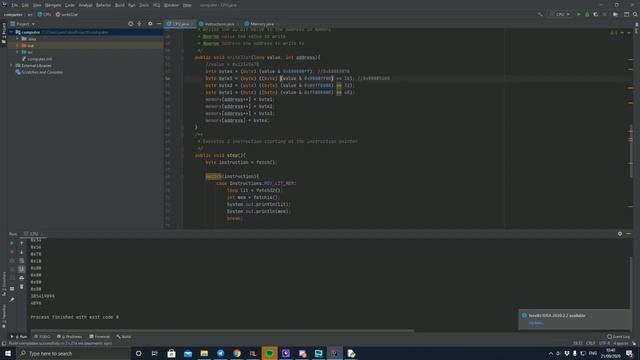This screenshot has width=640, height=360.
Task: Open the Favorites side tool tab
Action: tap(4, 316)
